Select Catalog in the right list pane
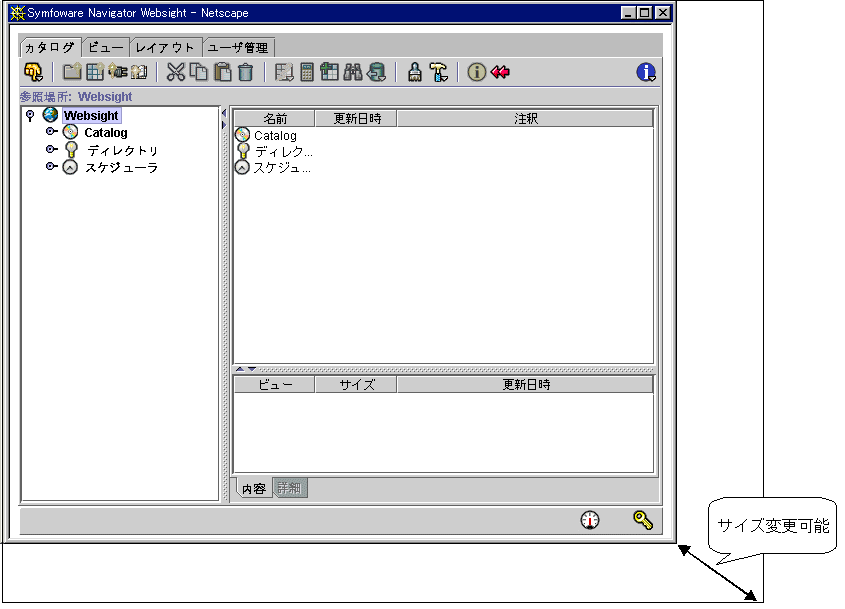This screenshot has height=609, width=845. (x=274, y=135)
